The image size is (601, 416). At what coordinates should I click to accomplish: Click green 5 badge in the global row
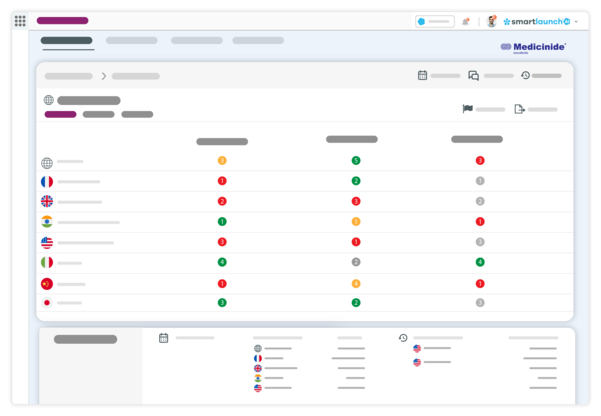click(356, 160)
